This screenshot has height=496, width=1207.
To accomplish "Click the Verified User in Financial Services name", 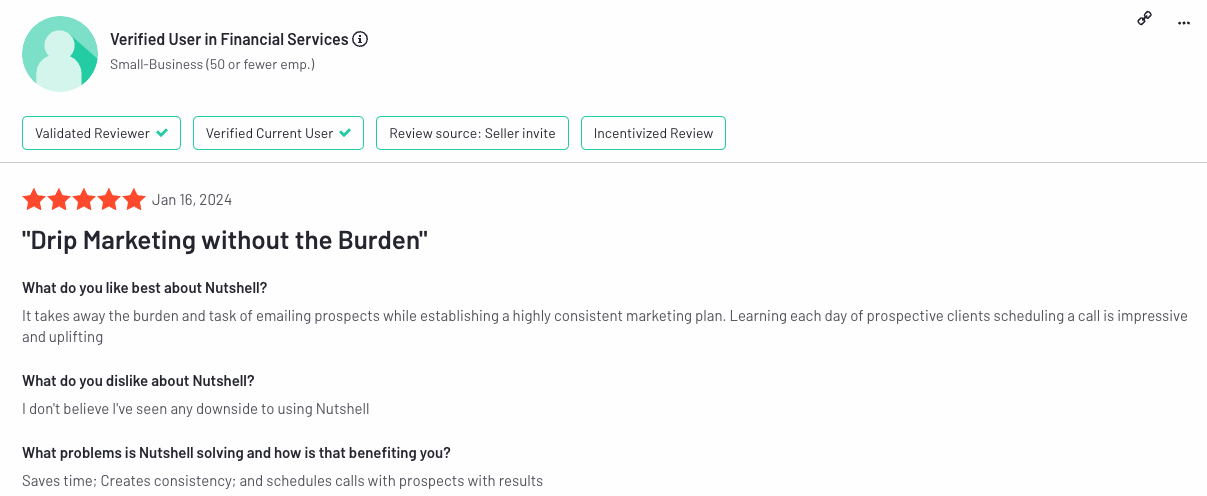I will (229, 40).
